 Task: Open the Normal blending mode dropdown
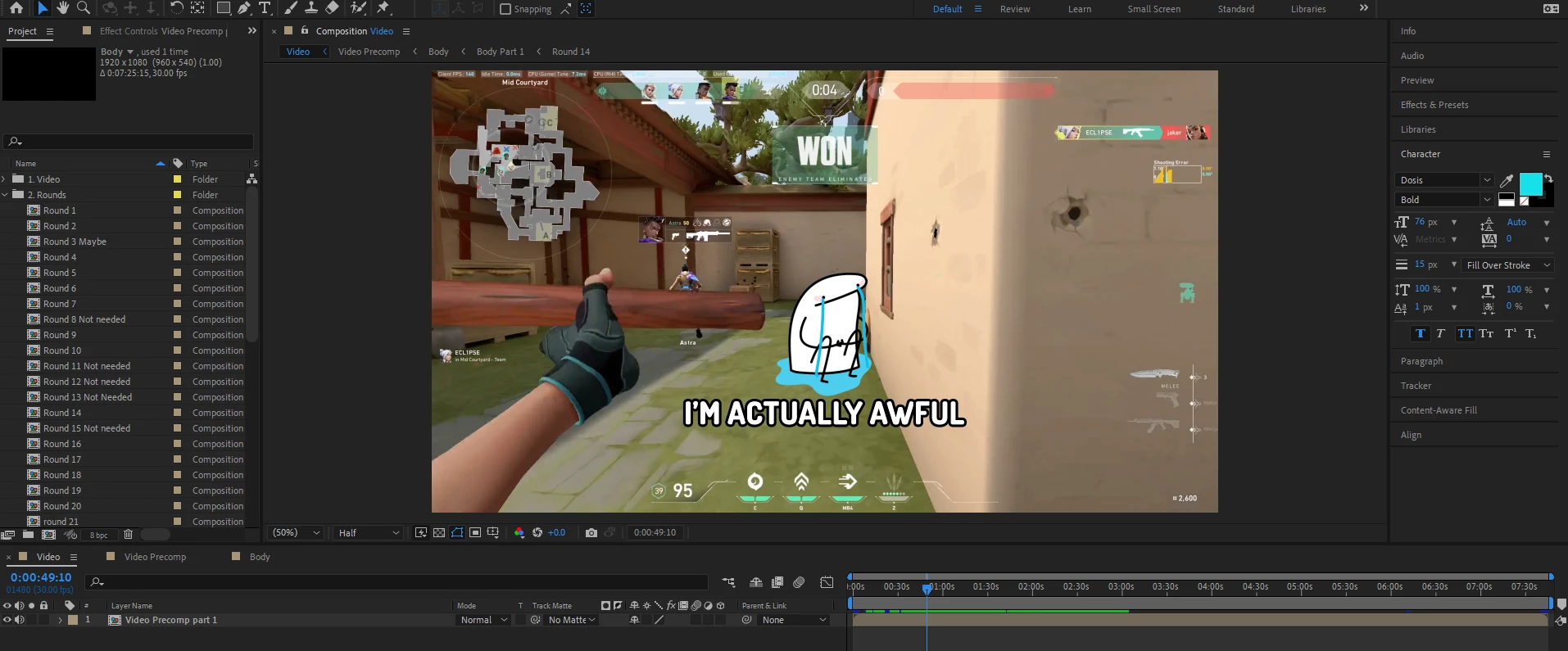[483, 620]
